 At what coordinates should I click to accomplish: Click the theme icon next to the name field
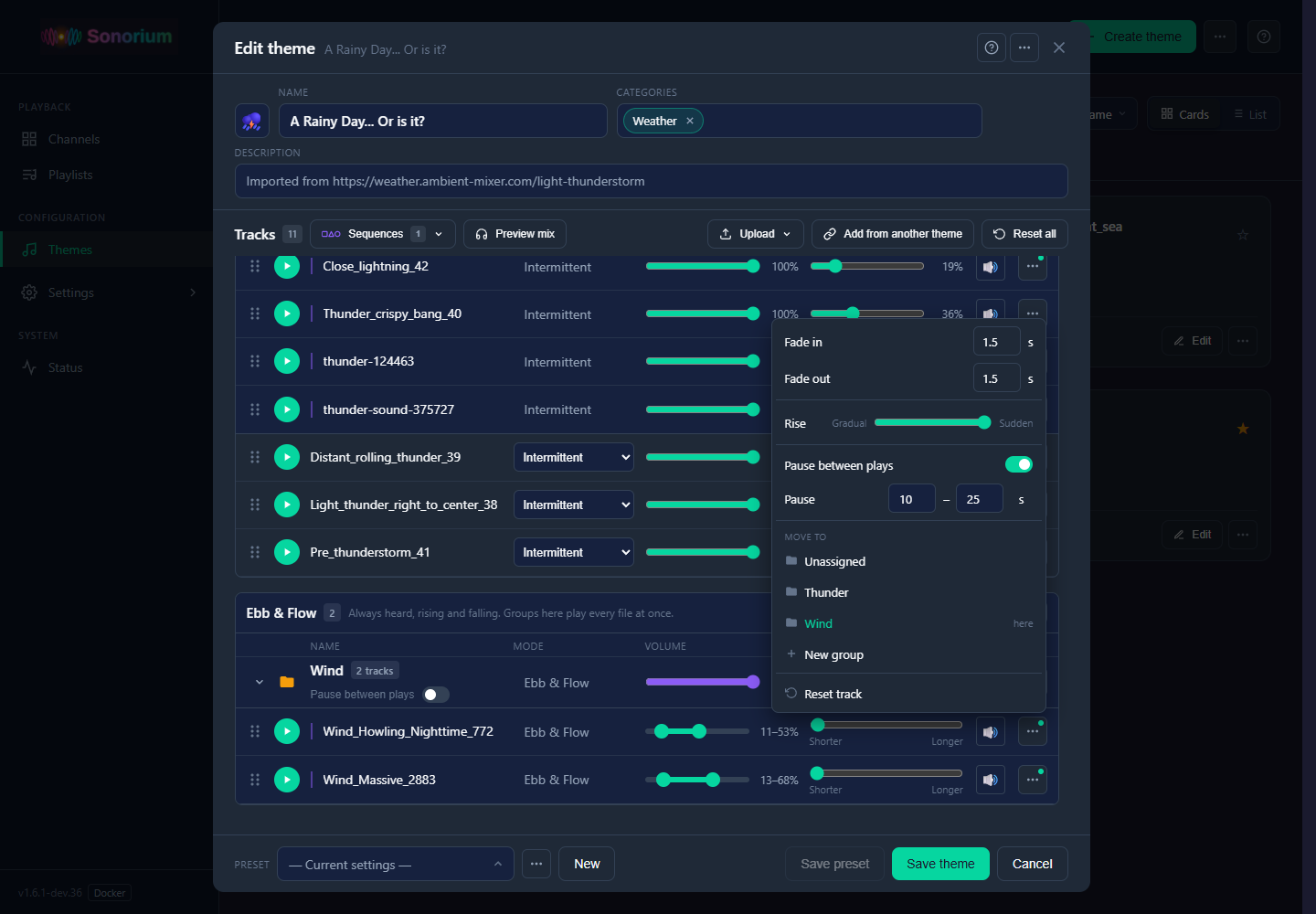tap(252, 121)
